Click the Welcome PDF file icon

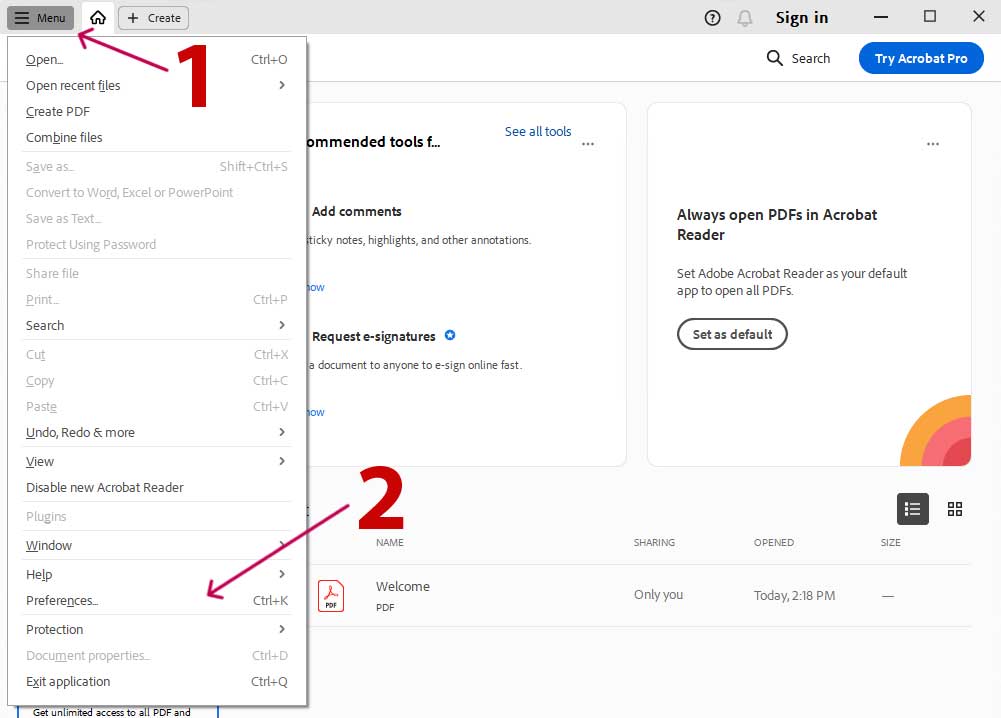pos(331,595)
